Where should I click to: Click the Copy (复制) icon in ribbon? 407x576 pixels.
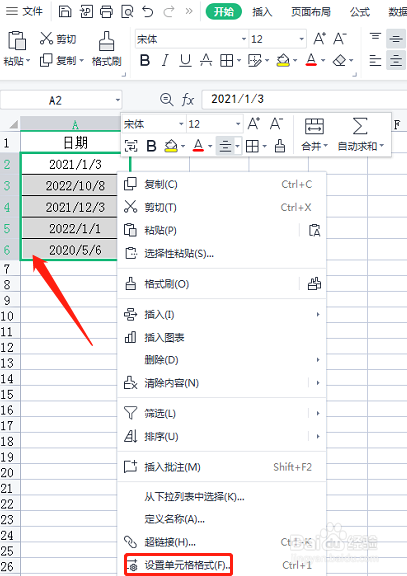tap(46, 60)
